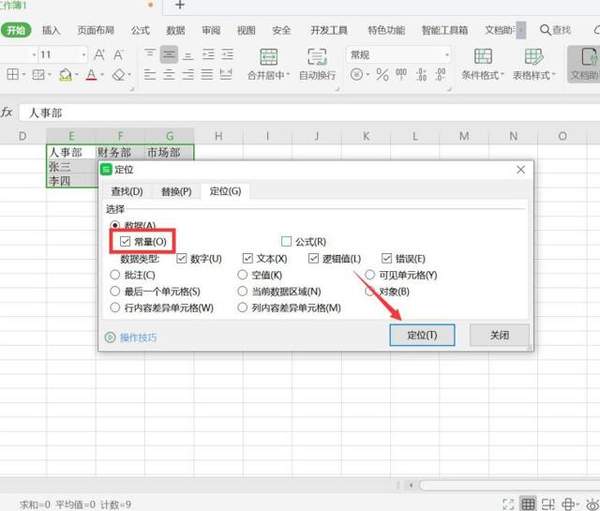Select the 空值(K) radio option
This screenshot has width=600, height=511.
click(242, 275)
